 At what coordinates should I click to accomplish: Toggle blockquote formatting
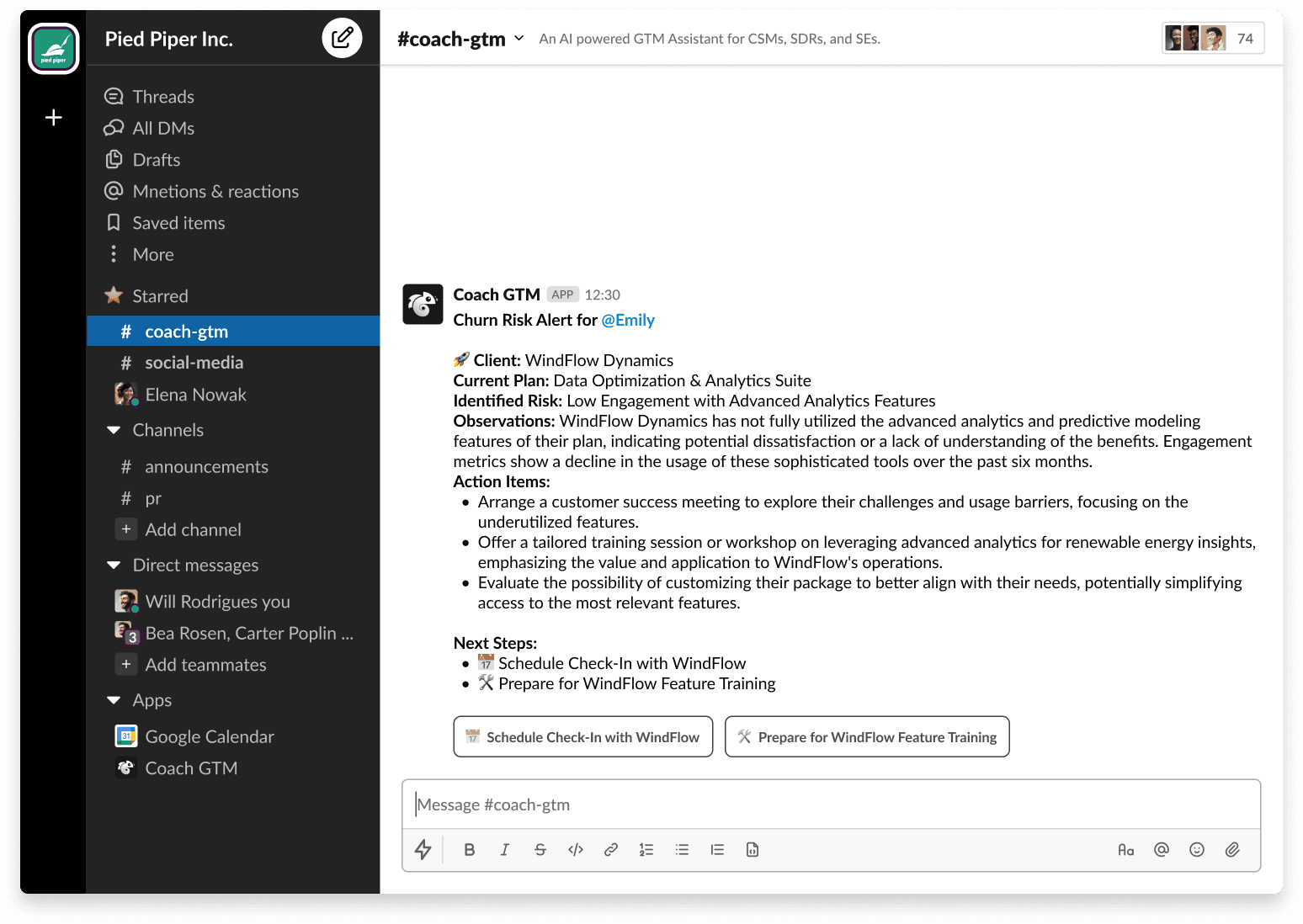pyautogui.click(x=717, y=850)
